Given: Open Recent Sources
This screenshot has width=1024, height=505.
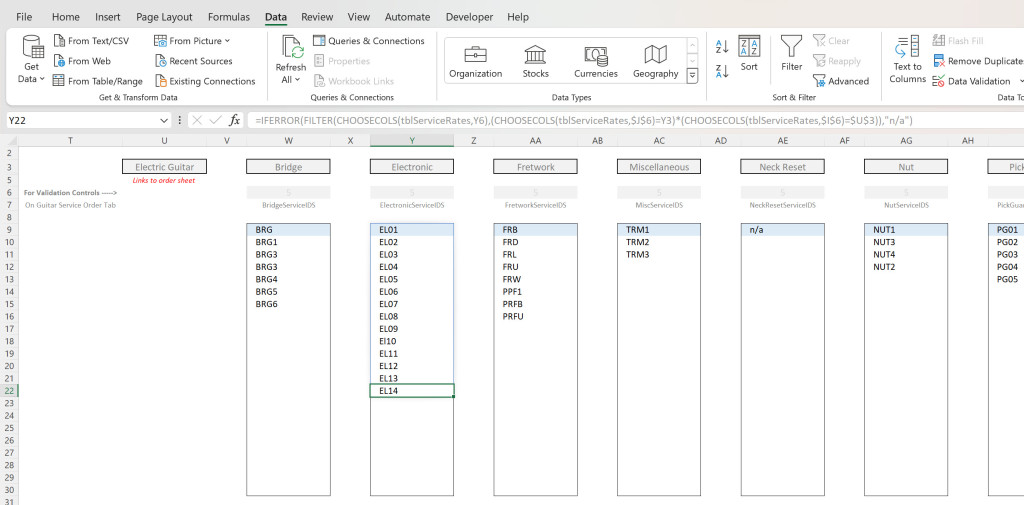Looking at the screenshot, I should coord(194,61).
